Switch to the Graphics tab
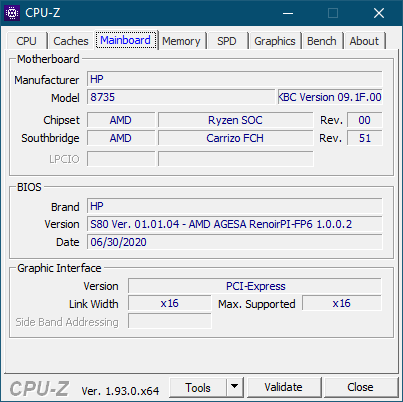Screen dimensions: 403x402 275,41
